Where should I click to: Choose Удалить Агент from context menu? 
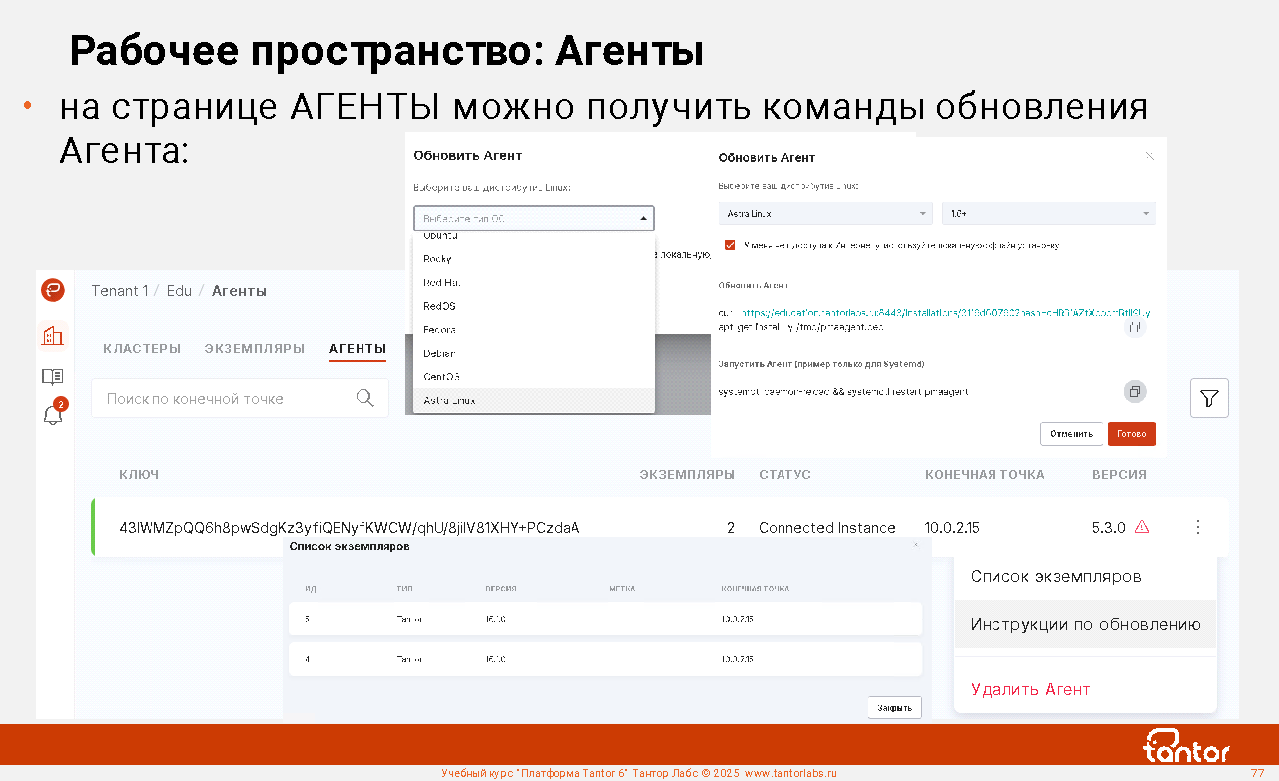[1030, 689]
